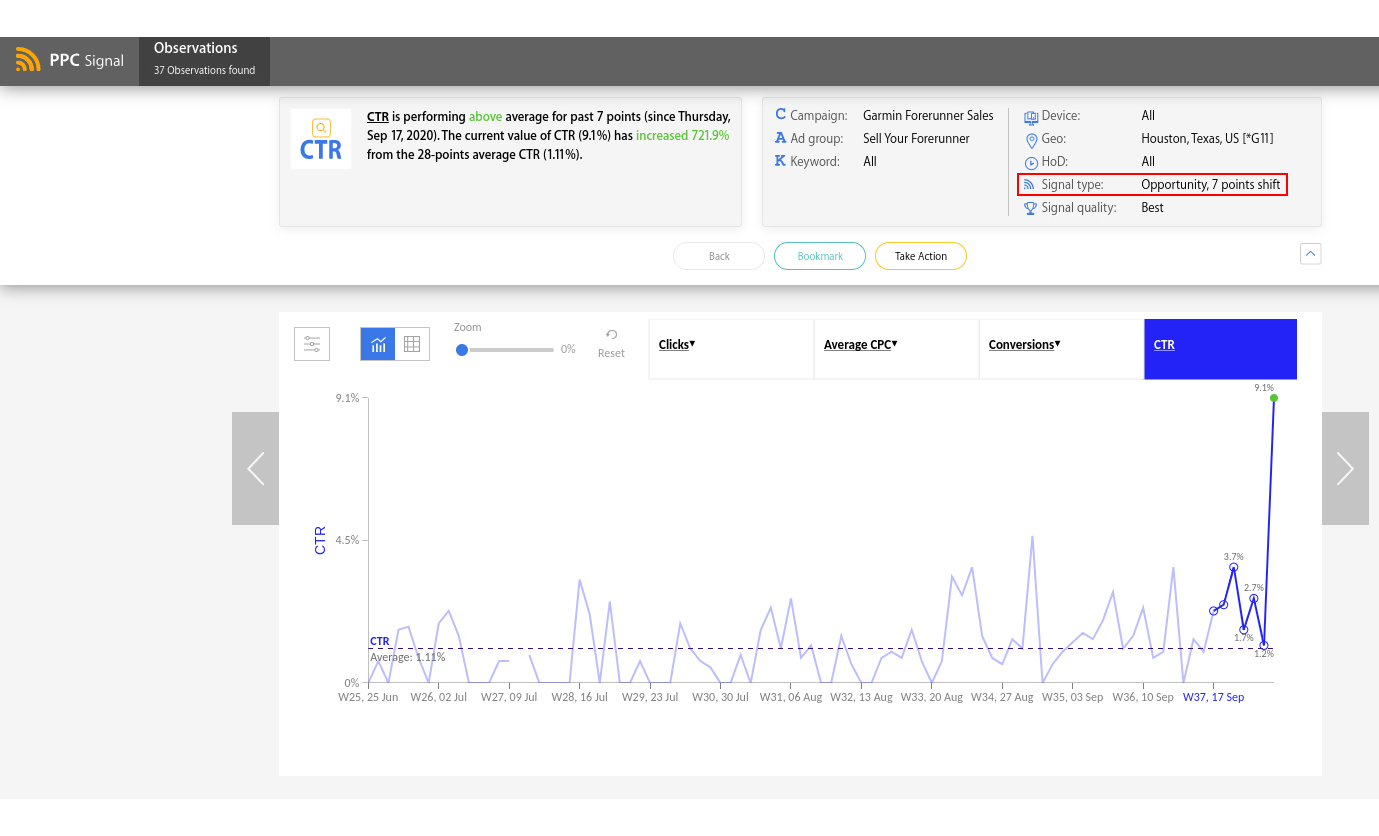The height and width of the screenshot is (836, 1379).
Task: Go to previous observation arrow
Action: coord(255,468)
